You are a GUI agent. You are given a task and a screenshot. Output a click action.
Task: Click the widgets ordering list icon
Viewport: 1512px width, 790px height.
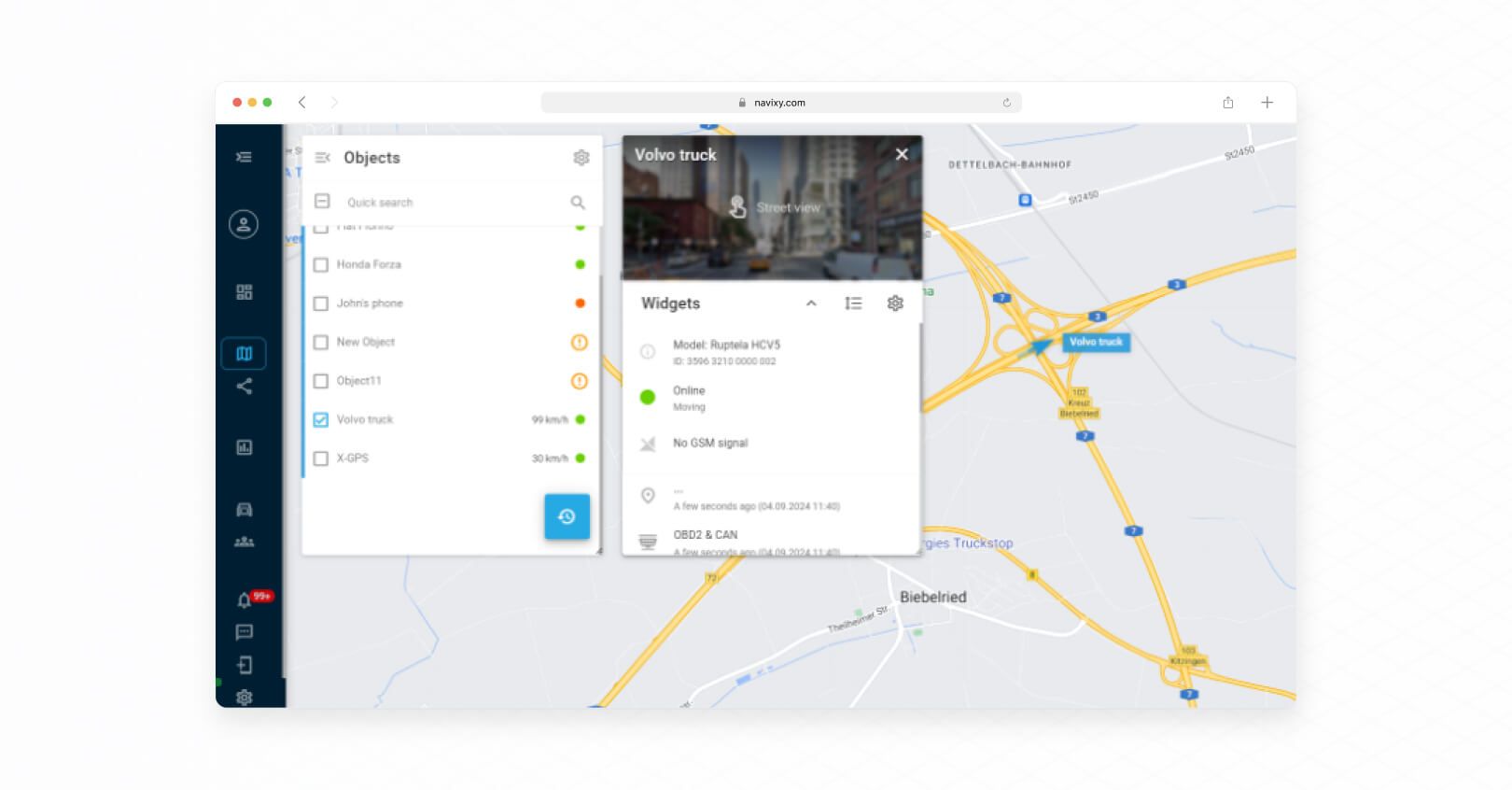pyautogui.click(x=853, y=303)
